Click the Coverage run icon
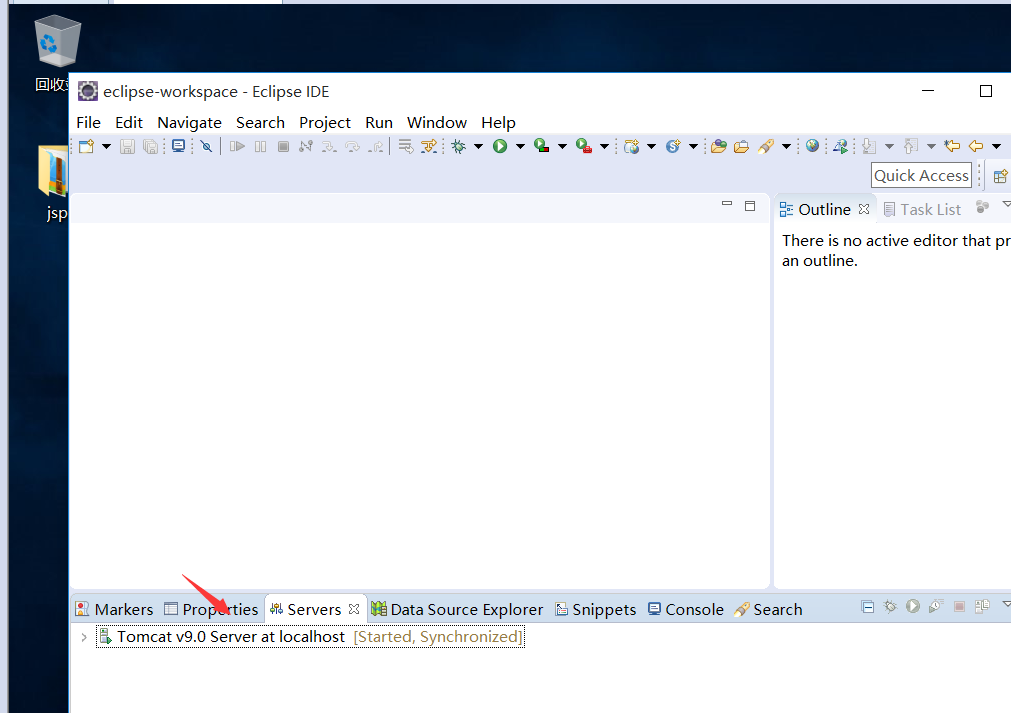The height and width of the screenshot is (713, 1011). point(542,146)
